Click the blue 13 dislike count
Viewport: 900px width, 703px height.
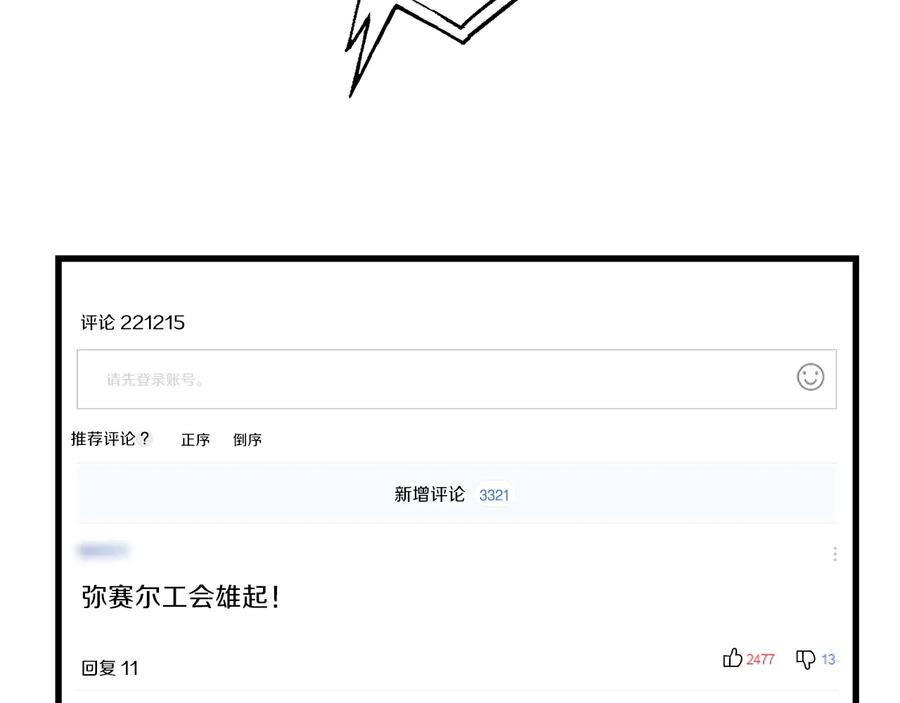[828, 659]
